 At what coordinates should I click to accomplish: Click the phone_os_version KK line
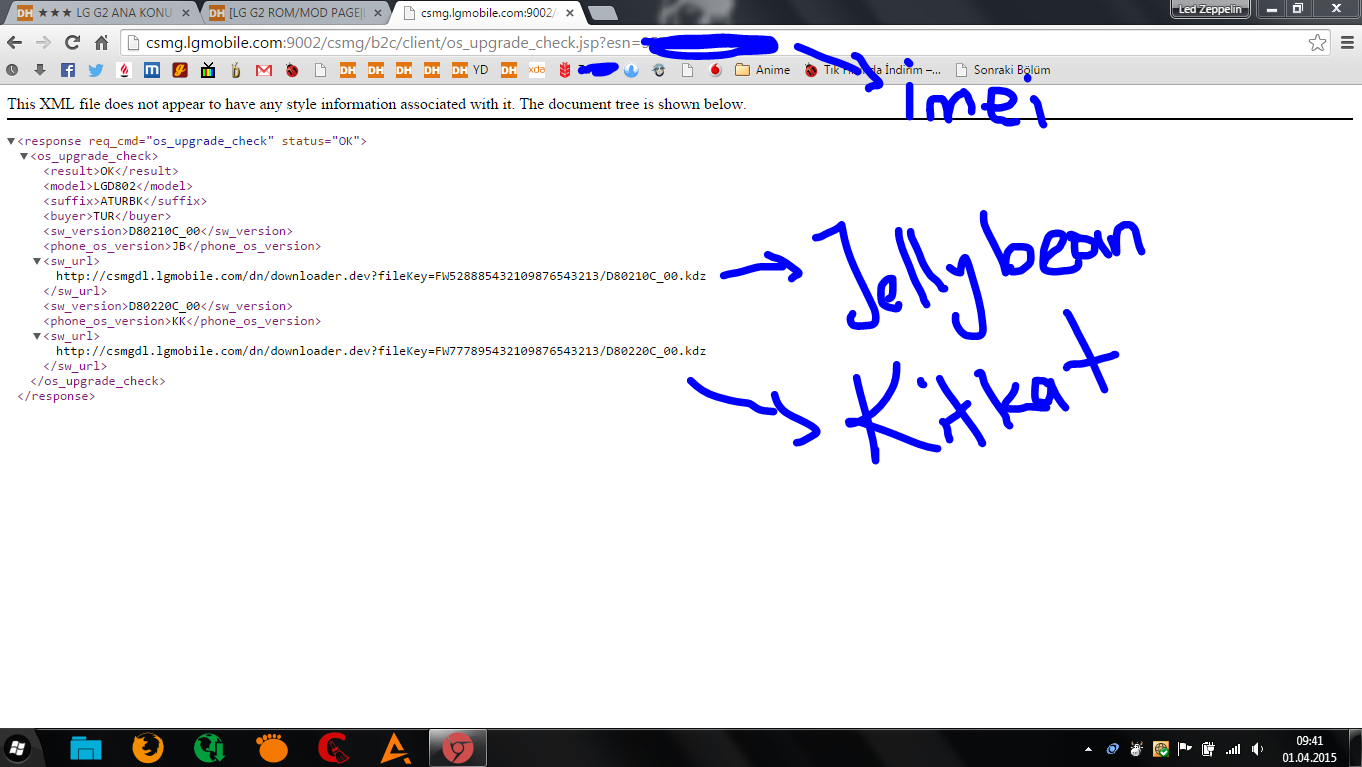point(182,321)
